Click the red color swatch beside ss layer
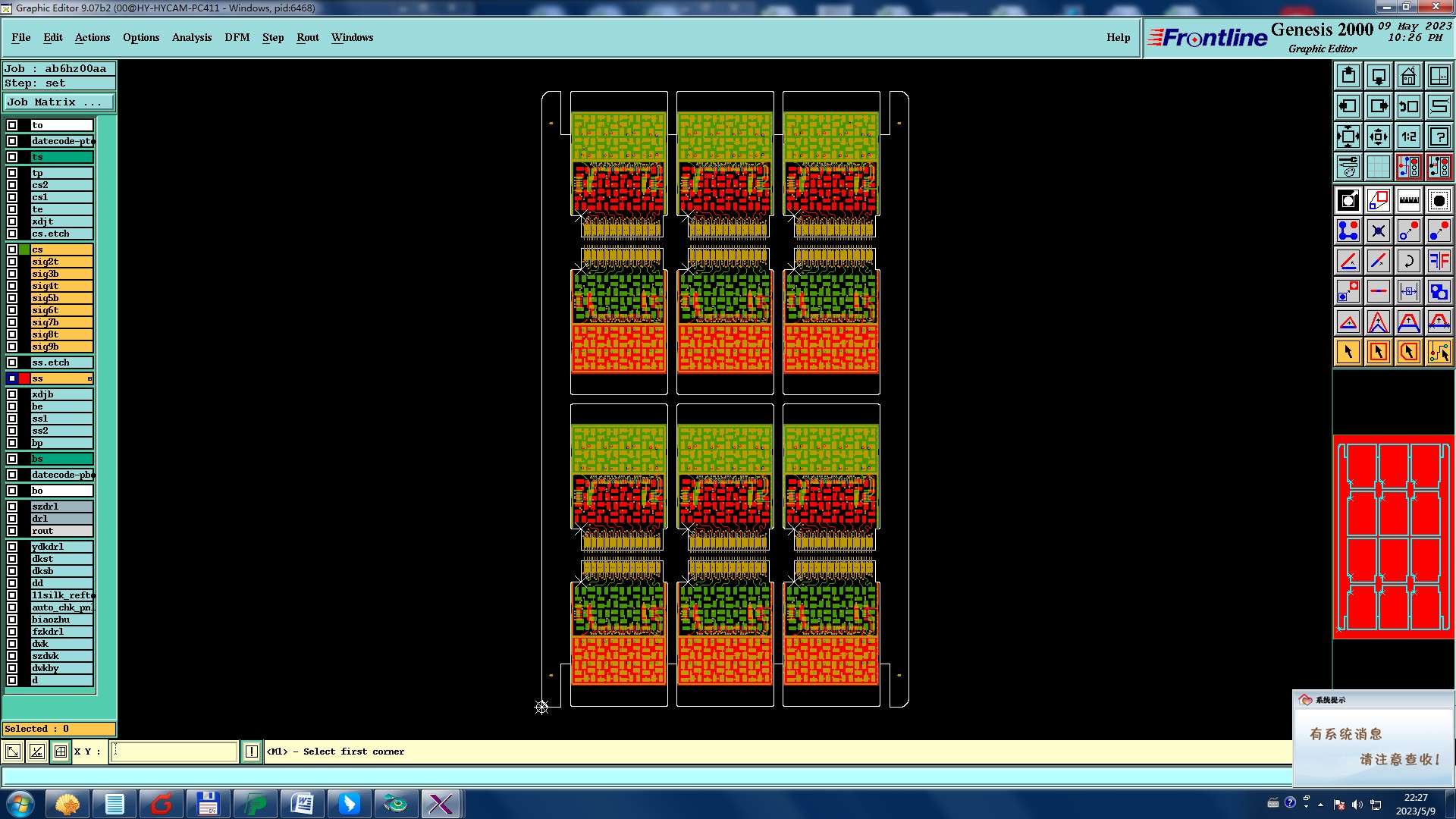This screenshot has width=1456, height=819. (24, 378)
